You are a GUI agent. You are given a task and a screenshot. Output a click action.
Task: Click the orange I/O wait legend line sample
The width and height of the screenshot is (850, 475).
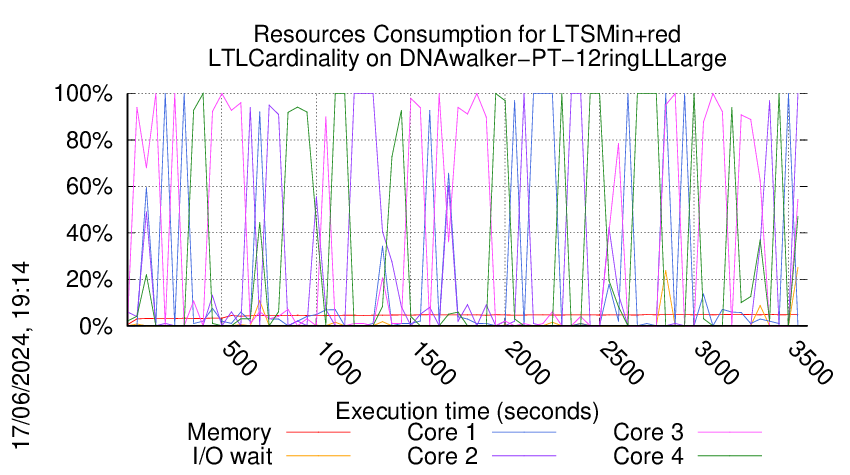[x=318, y=455]
